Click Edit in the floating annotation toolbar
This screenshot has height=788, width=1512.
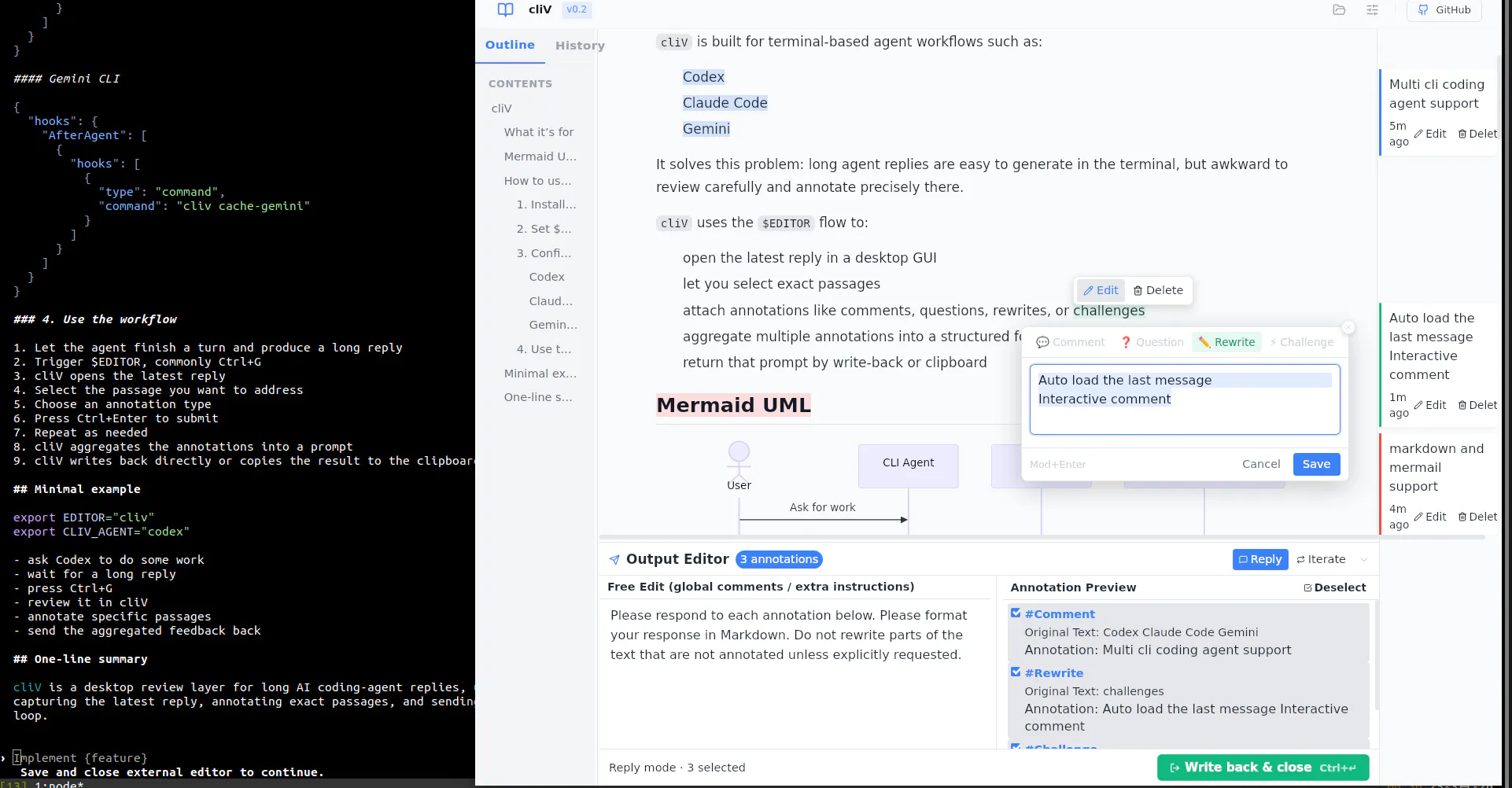coord(1101,290)
